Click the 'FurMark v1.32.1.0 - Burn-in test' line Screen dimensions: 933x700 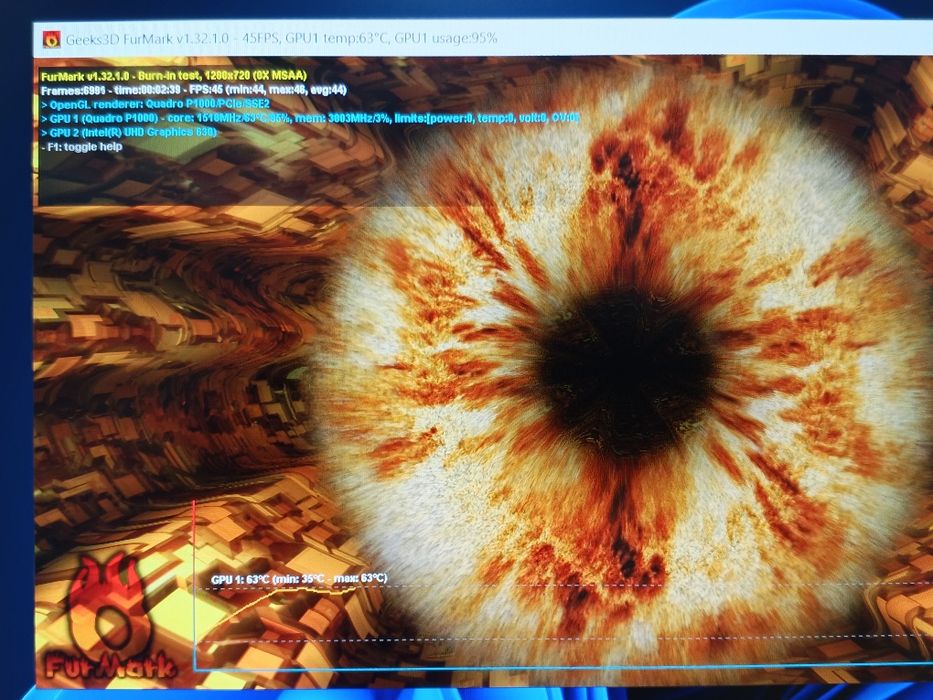click(174, 76)
